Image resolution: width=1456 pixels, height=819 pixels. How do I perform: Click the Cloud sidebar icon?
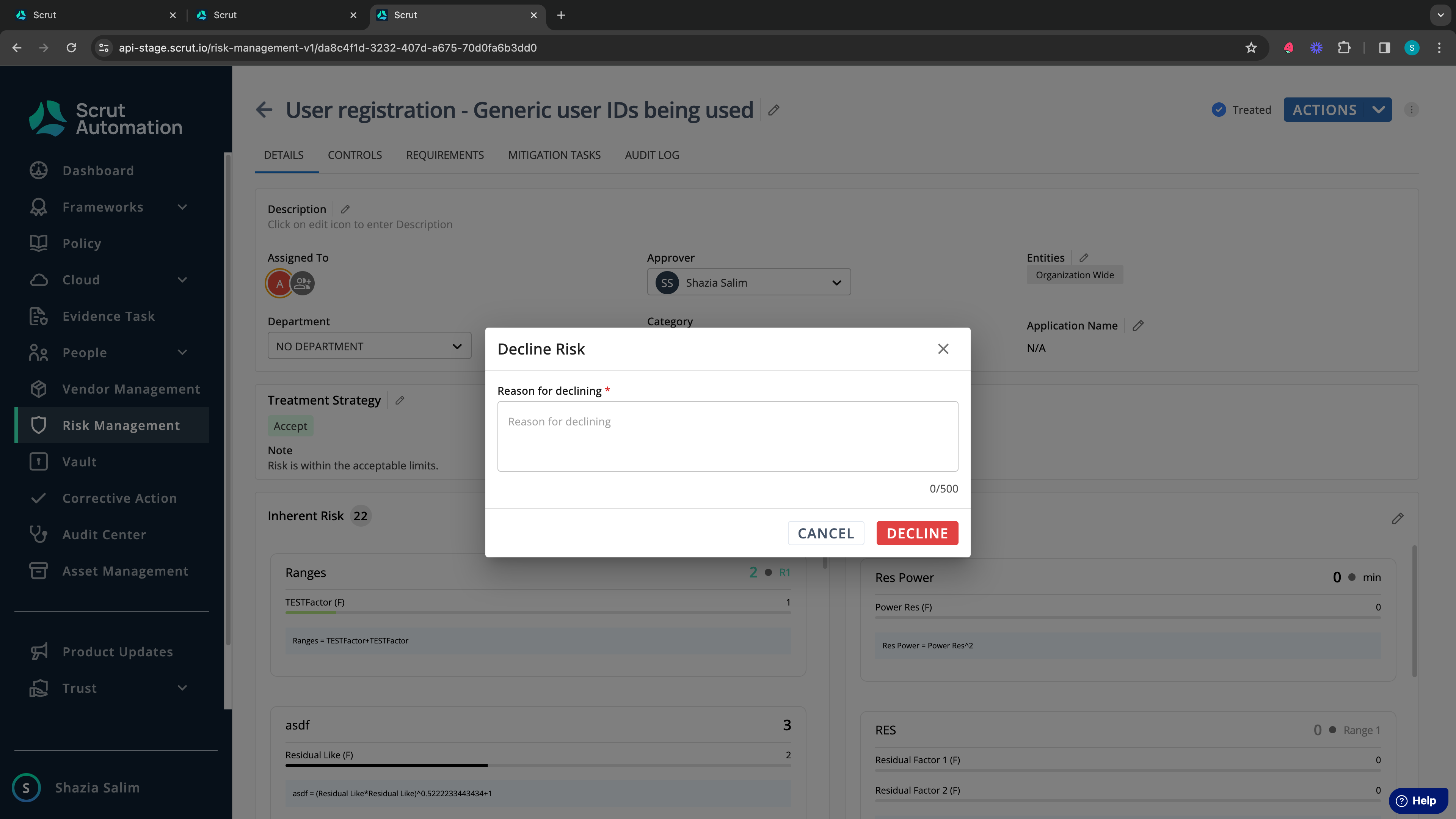pyautogui.click(x=38, y=280)
